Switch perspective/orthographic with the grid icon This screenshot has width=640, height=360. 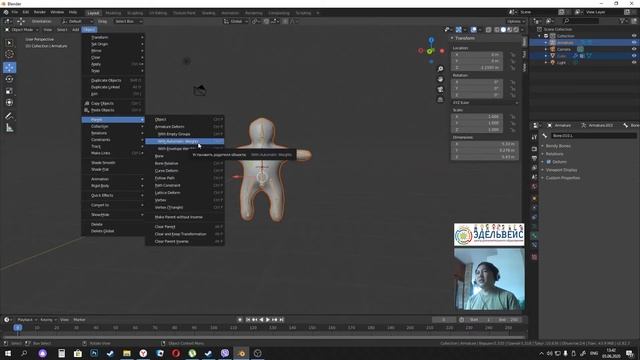(440, 100)
